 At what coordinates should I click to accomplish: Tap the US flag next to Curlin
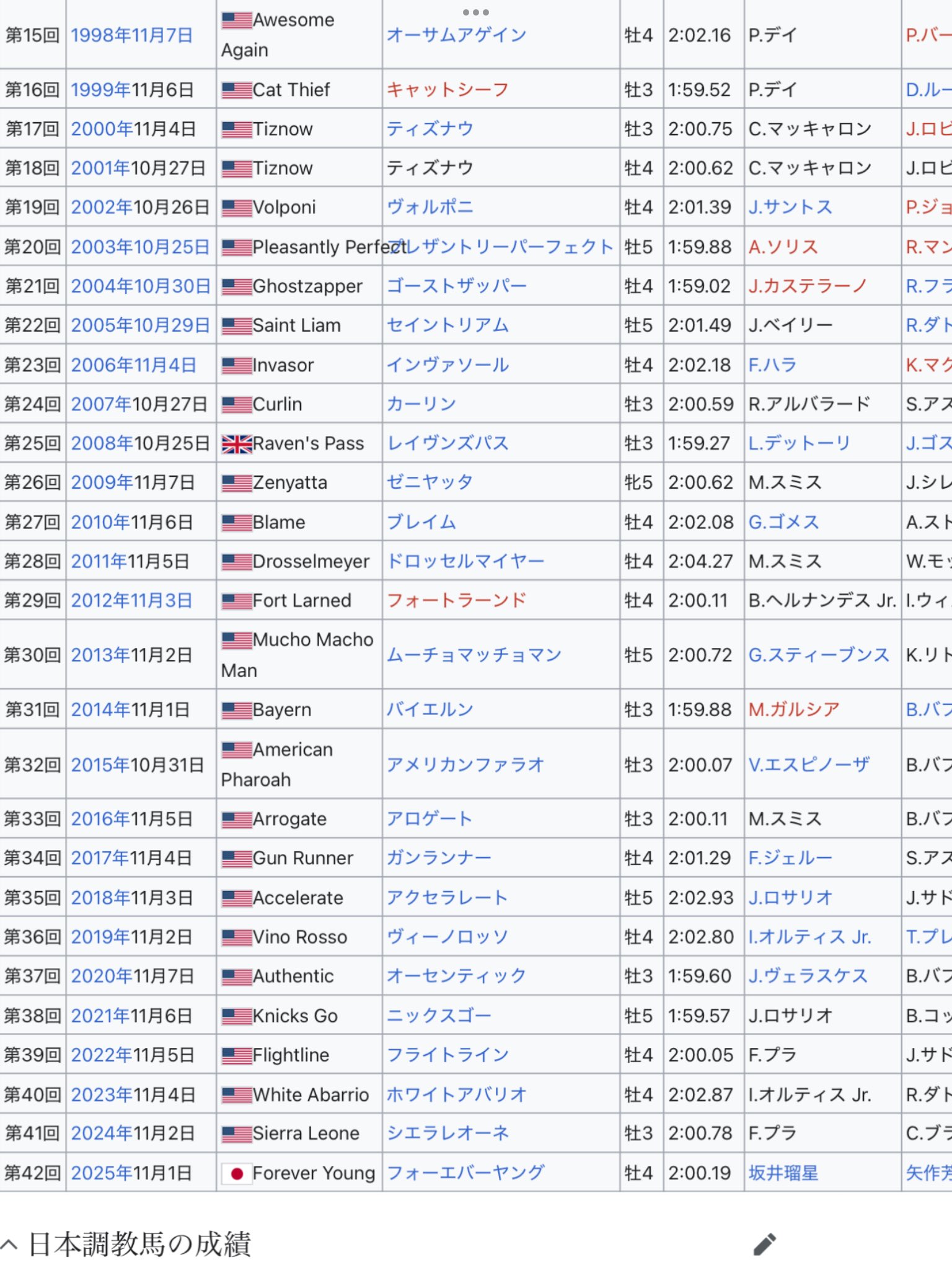click(237, 405)
